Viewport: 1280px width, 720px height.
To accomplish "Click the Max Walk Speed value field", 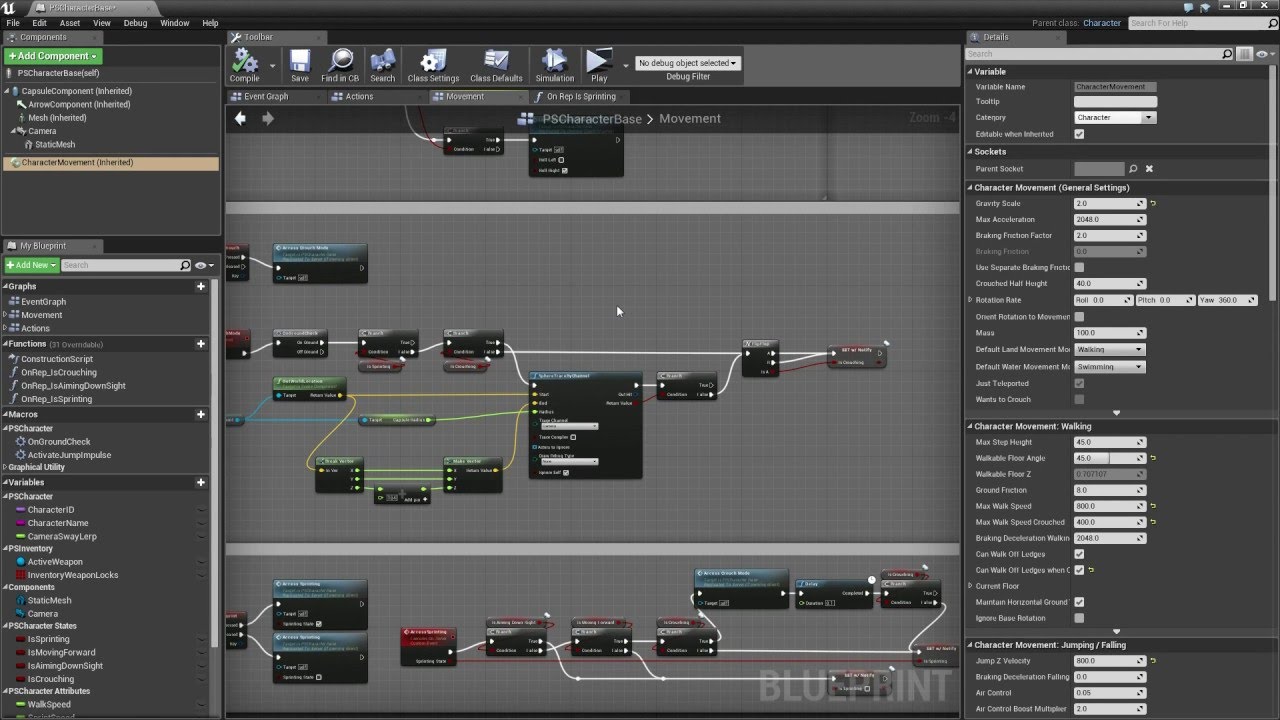I will point(1109,506).
